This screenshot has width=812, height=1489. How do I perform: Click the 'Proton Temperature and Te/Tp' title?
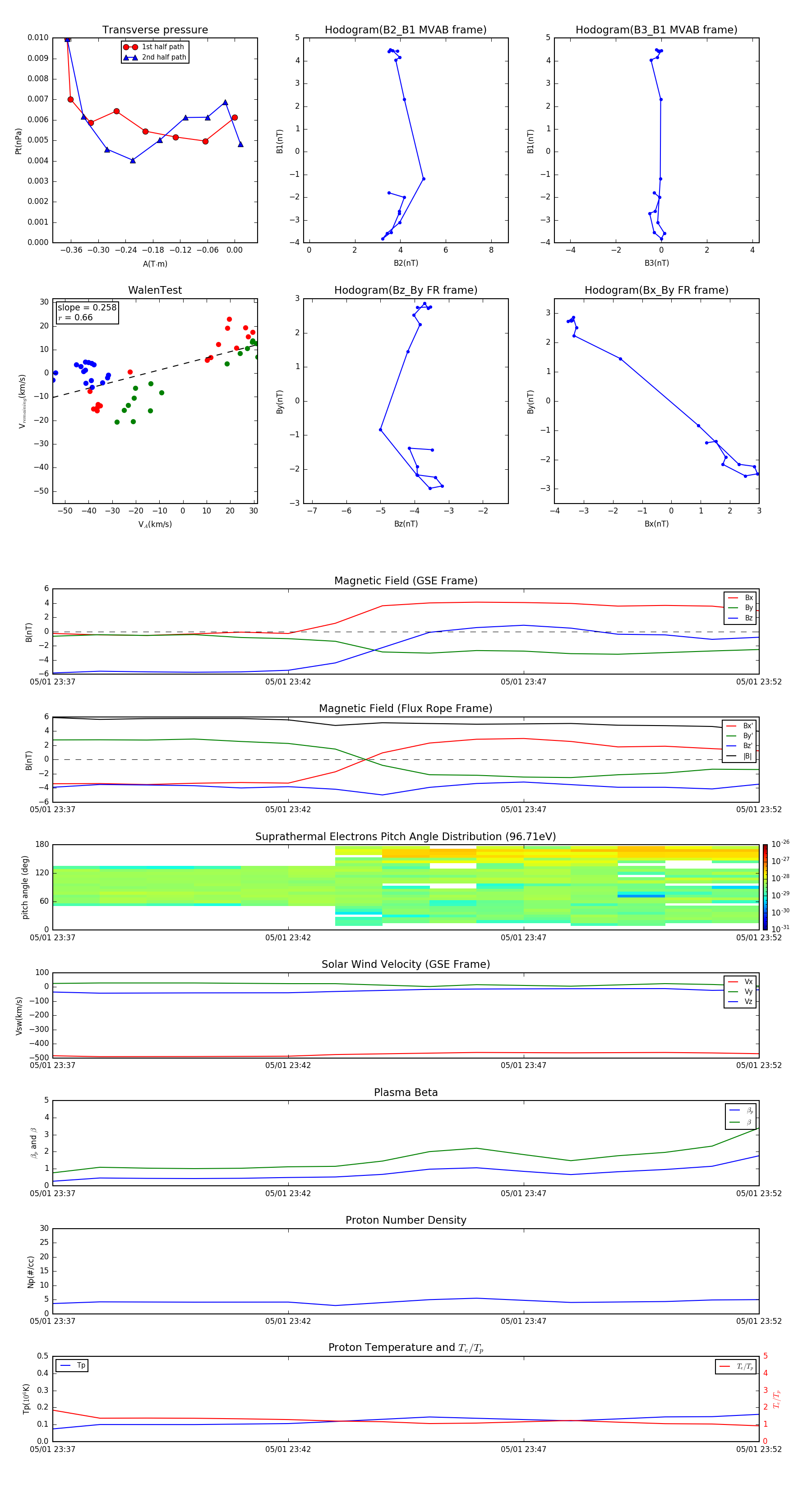[x=406, y=1348]
